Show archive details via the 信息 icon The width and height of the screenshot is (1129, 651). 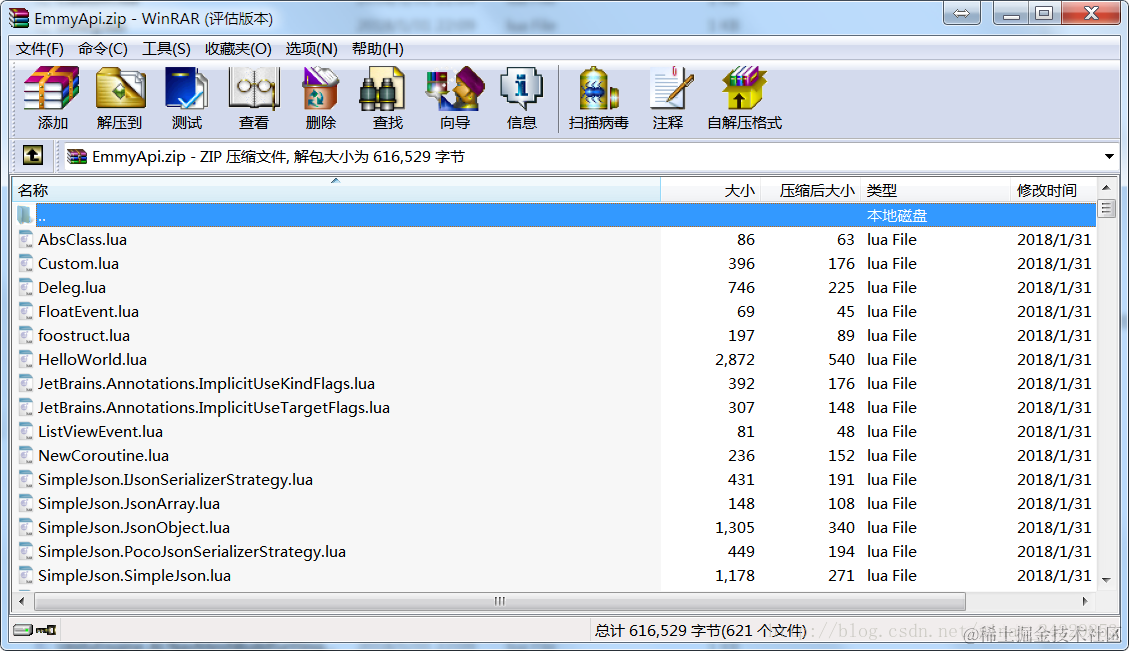point(521,97)
